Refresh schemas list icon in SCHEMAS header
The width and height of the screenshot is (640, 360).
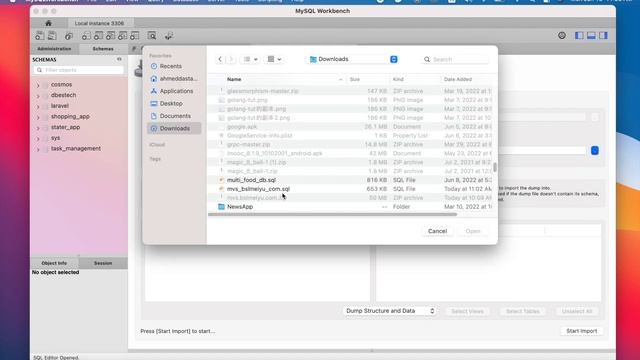tap(119, 59)
